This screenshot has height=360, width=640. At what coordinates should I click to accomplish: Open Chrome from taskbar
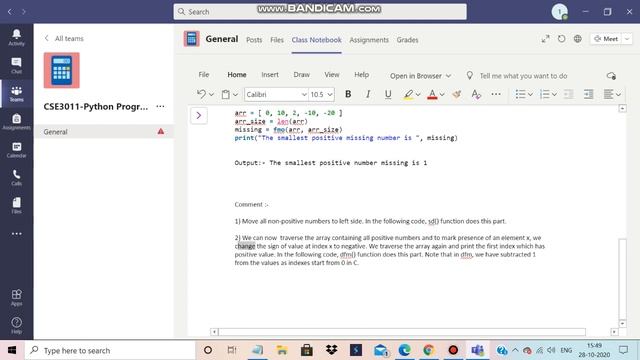click(429, 350)
